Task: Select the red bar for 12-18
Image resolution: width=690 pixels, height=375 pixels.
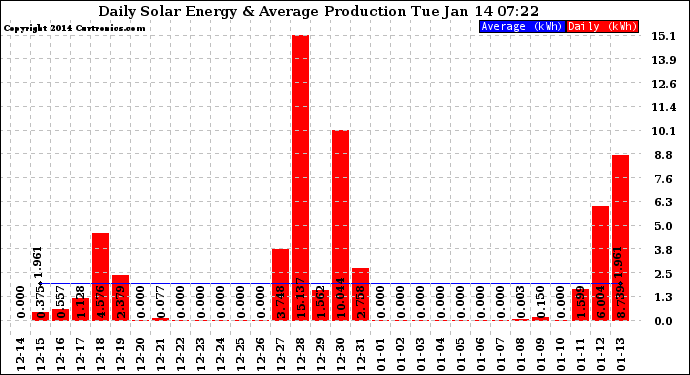Action: [x=101, y=277]
